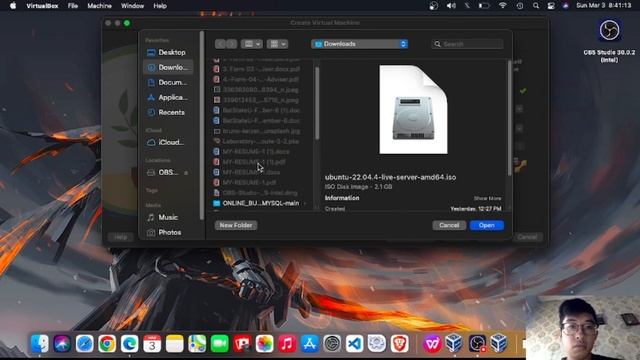The height and width of the screenshot is (360, 640).
Task: Go forward in the file dialog
Action: click(x=231, y=44)
